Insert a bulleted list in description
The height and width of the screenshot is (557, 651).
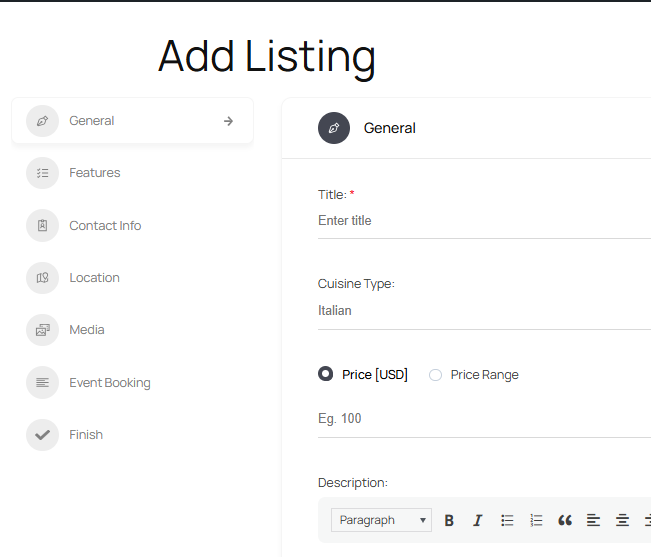507,520
